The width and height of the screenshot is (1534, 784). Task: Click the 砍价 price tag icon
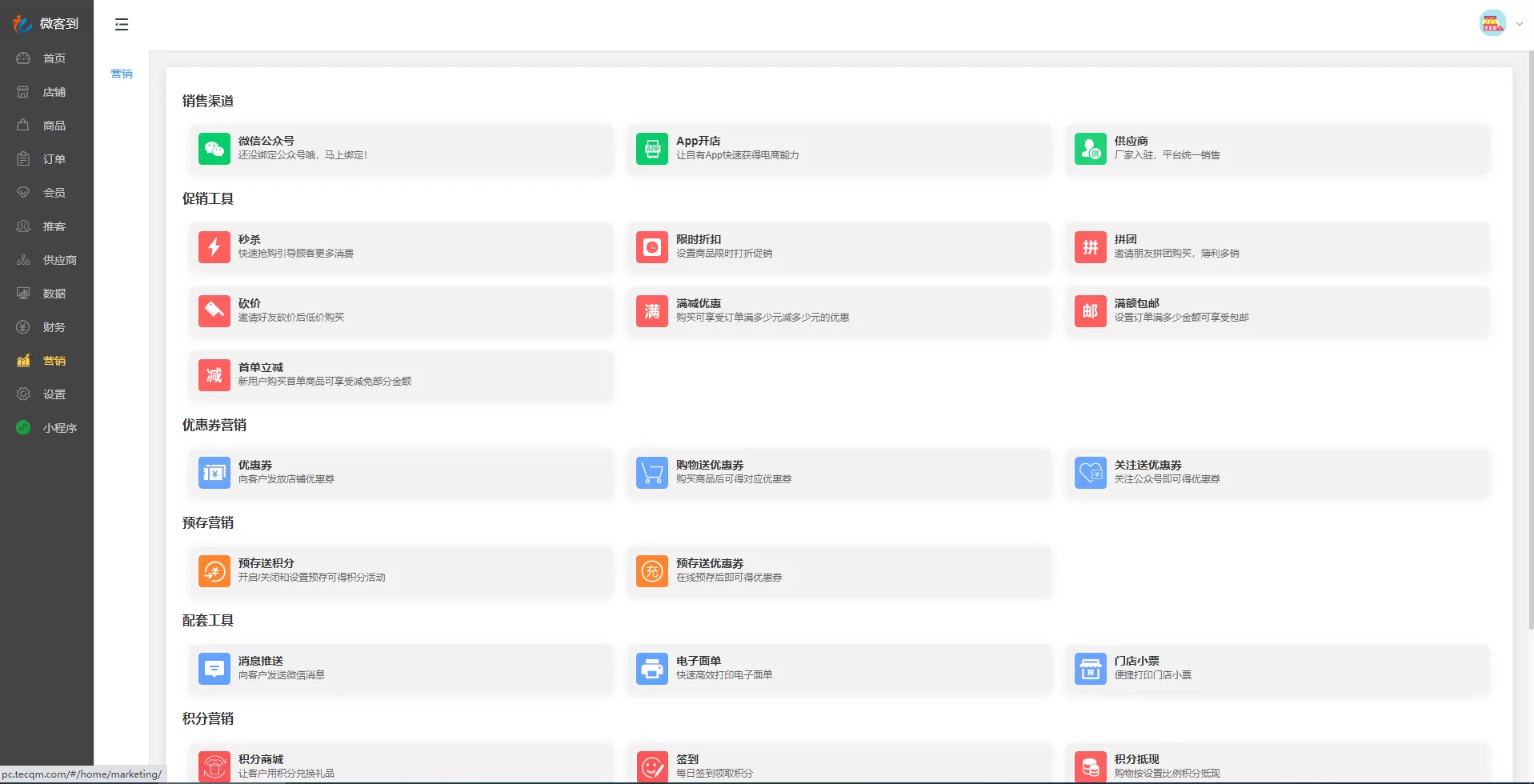214,311
